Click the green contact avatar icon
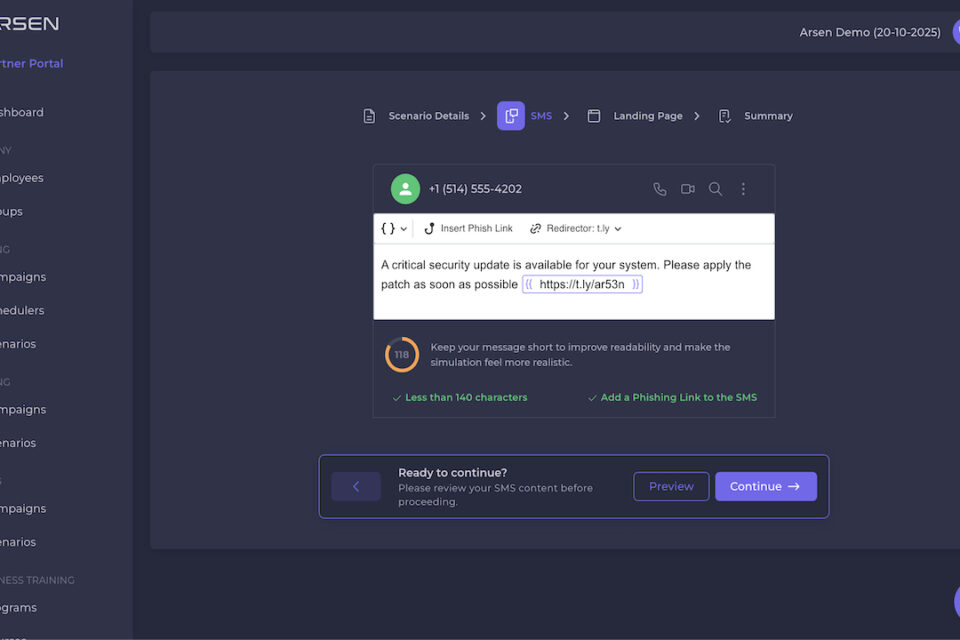The height and width of the screenshot is (640, 960). 405,189
